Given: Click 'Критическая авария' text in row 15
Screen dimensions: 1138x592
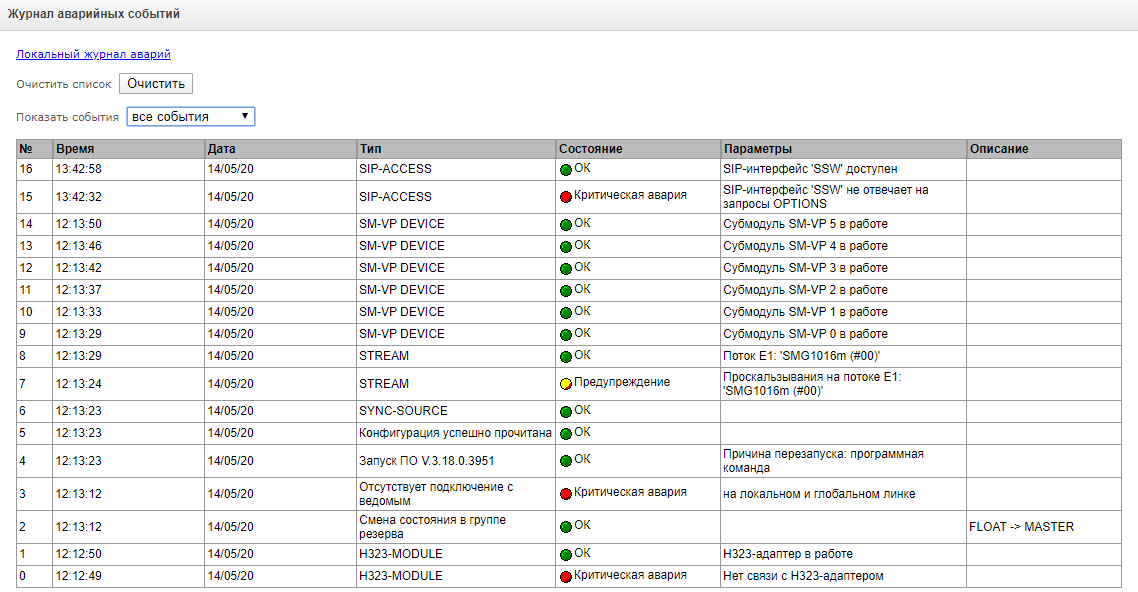Looking at the screenshot, I should point(630,195).
